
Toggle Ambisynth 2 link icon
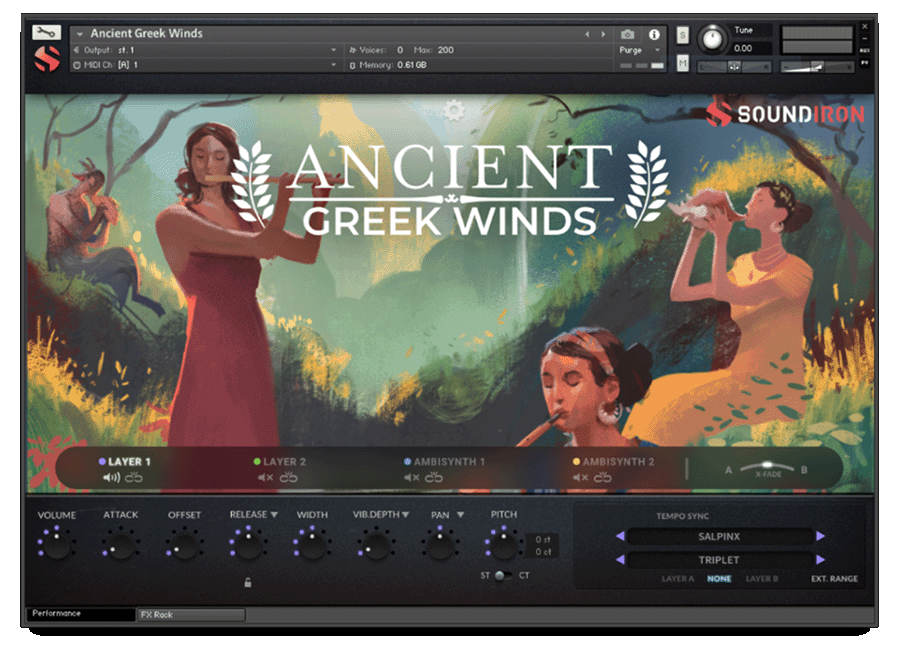coord(603,477)
